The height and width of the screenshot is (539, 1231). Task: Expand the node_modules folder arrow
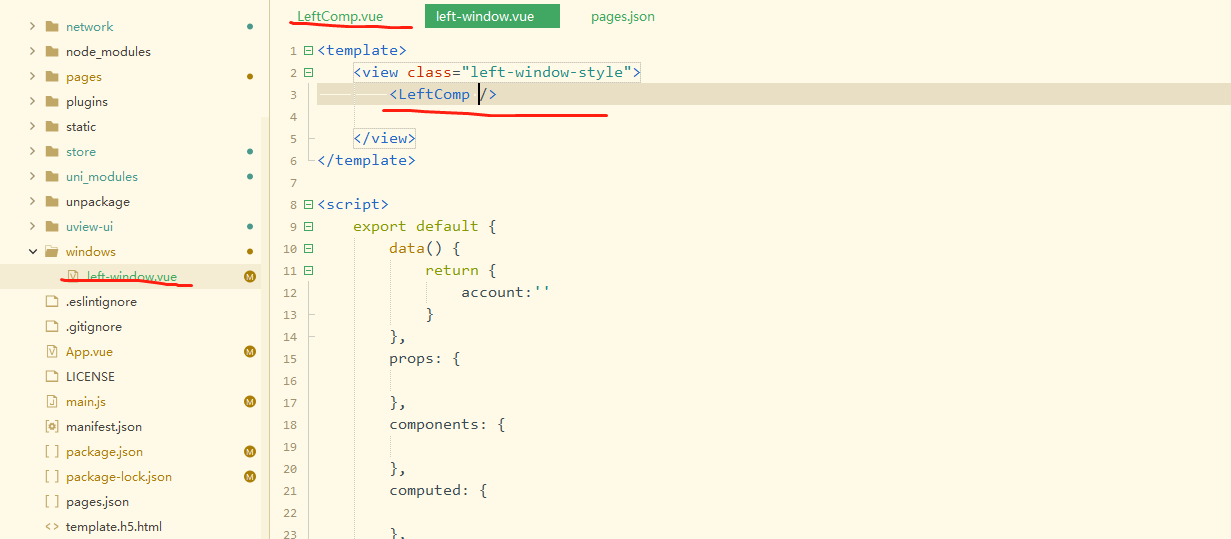(33, 52)
